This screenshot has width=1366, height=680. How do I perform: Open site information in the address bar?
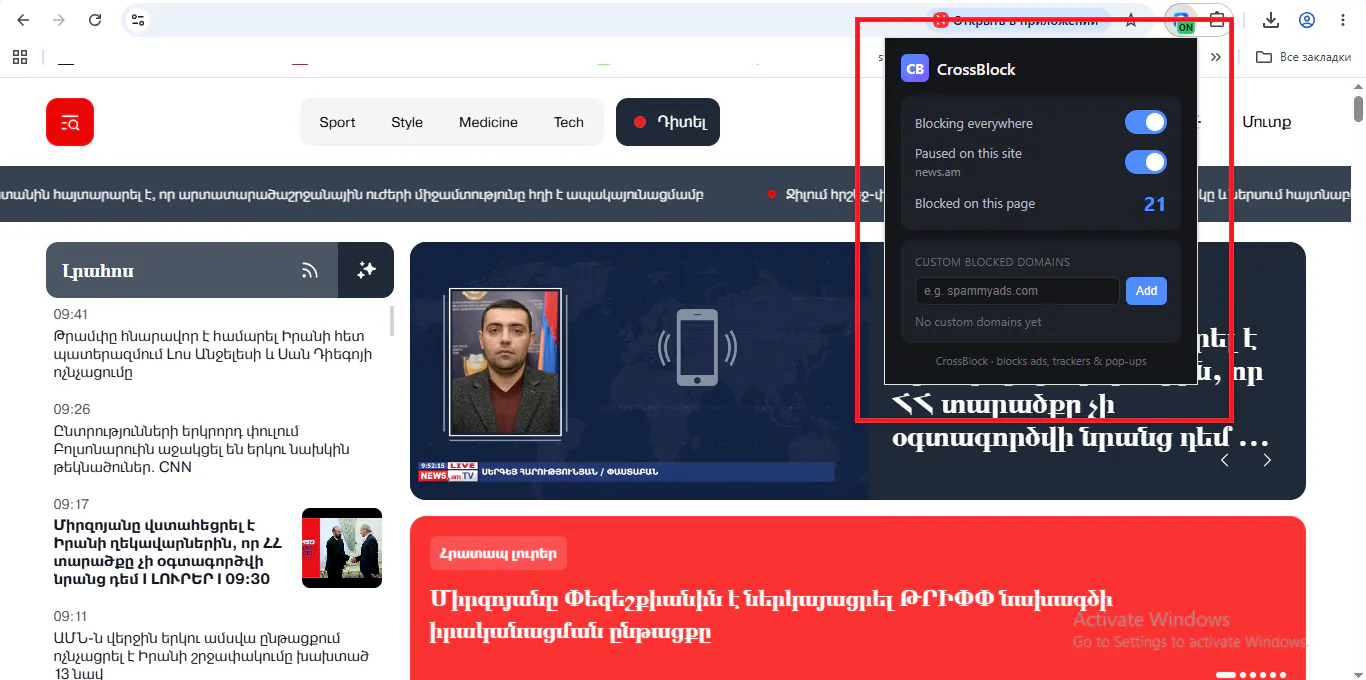[x=138, y=20]
